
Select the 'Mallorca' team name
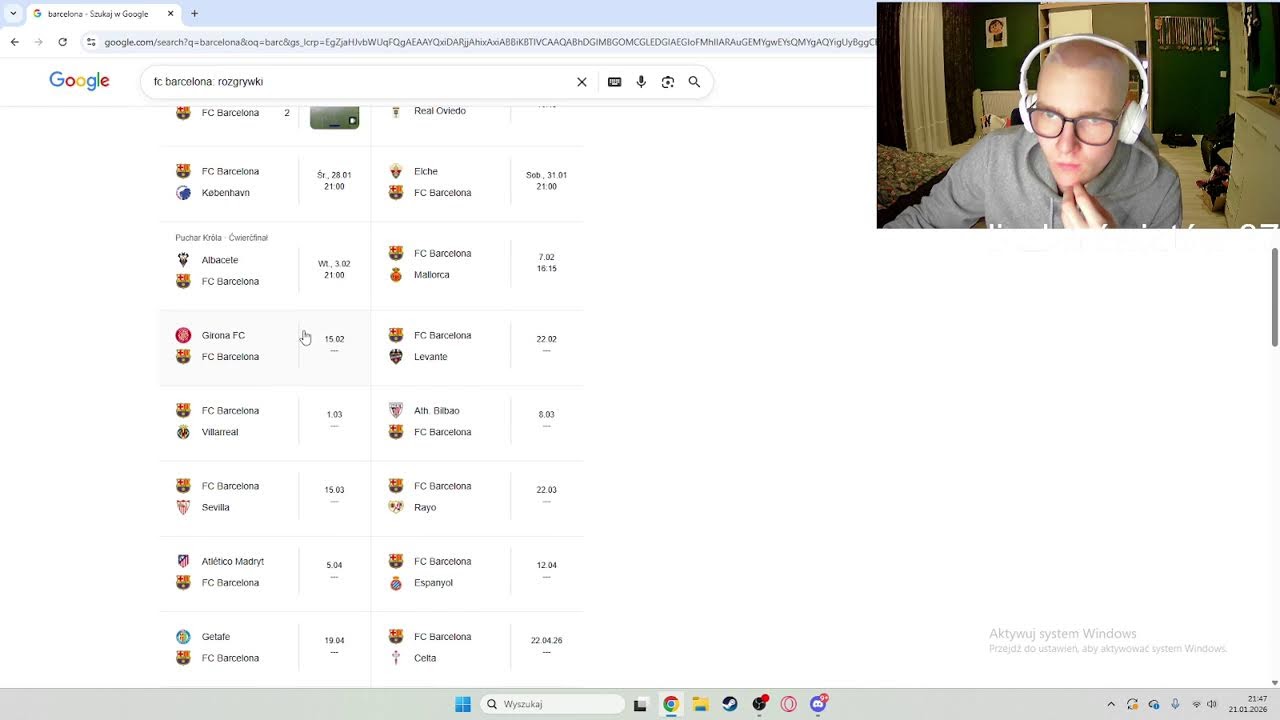[432, 275]
